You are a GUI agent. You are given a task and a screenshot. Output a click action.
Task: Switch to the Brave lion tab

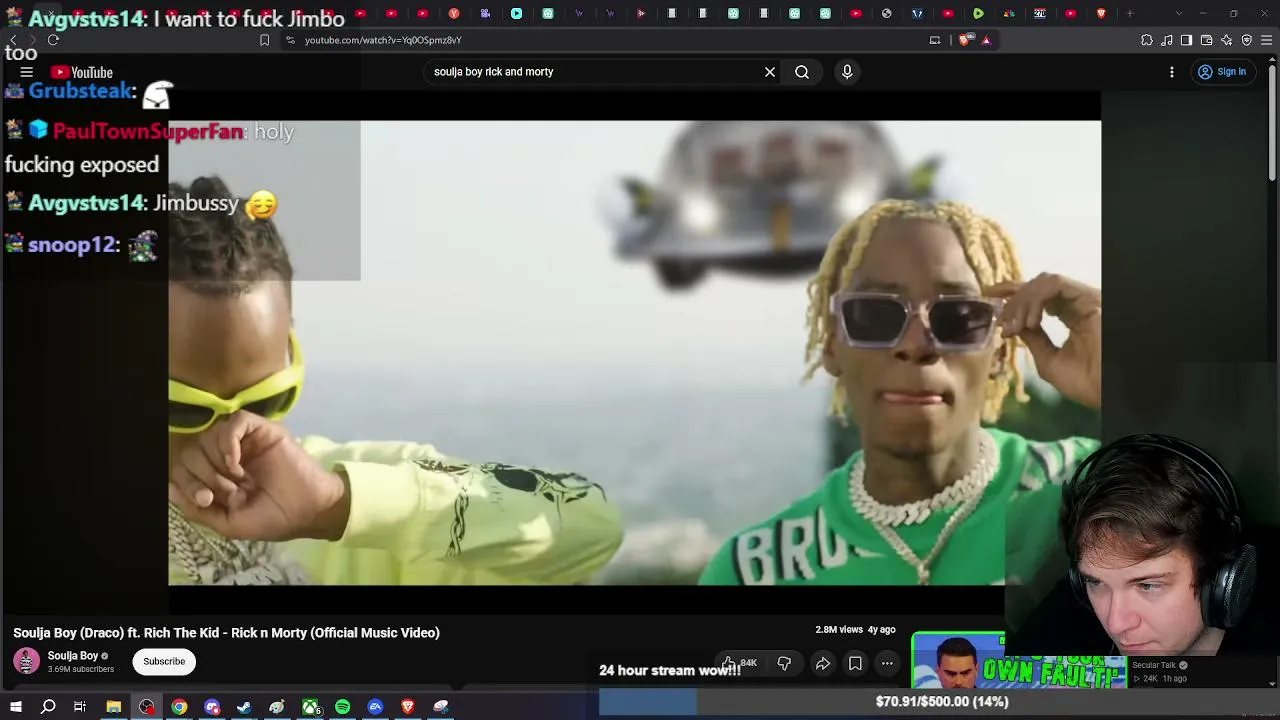1101,14
